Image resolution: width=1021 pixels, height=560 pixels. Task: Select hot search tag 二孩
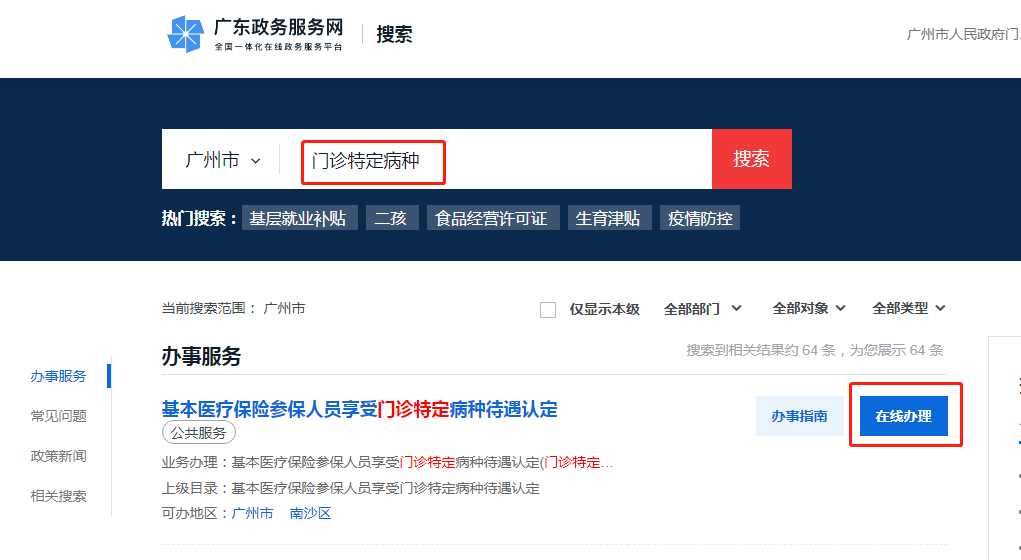391,218
